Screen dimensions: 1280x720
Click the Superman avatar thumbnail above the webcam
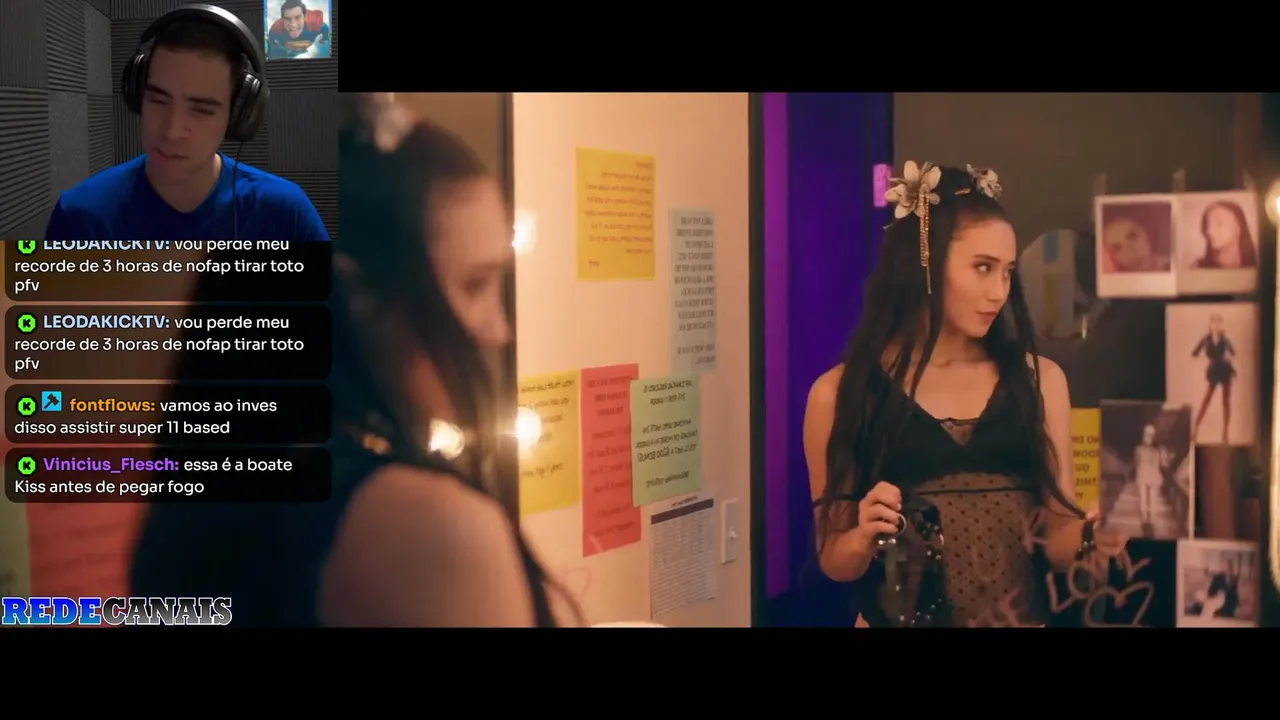pyautogui.click(x=298, y=29)
